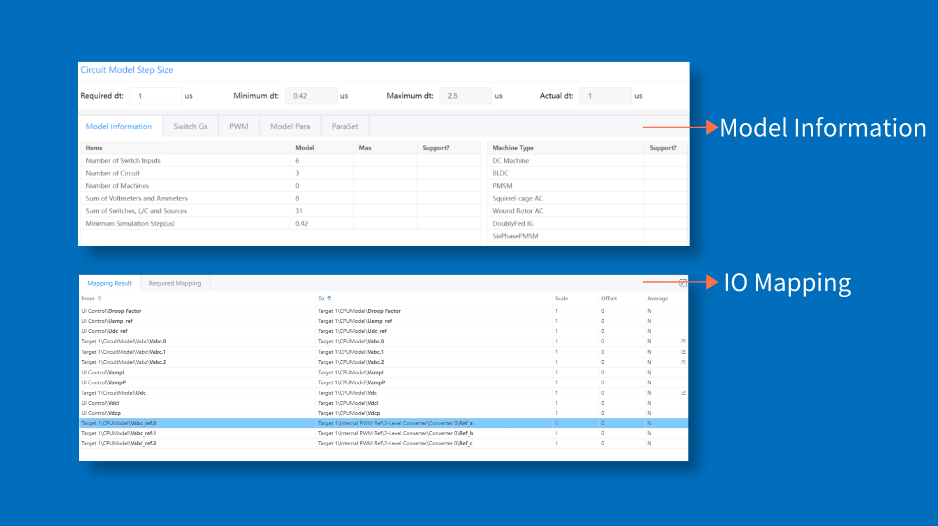Sort mappings by the From column arrows

point(100,298)
